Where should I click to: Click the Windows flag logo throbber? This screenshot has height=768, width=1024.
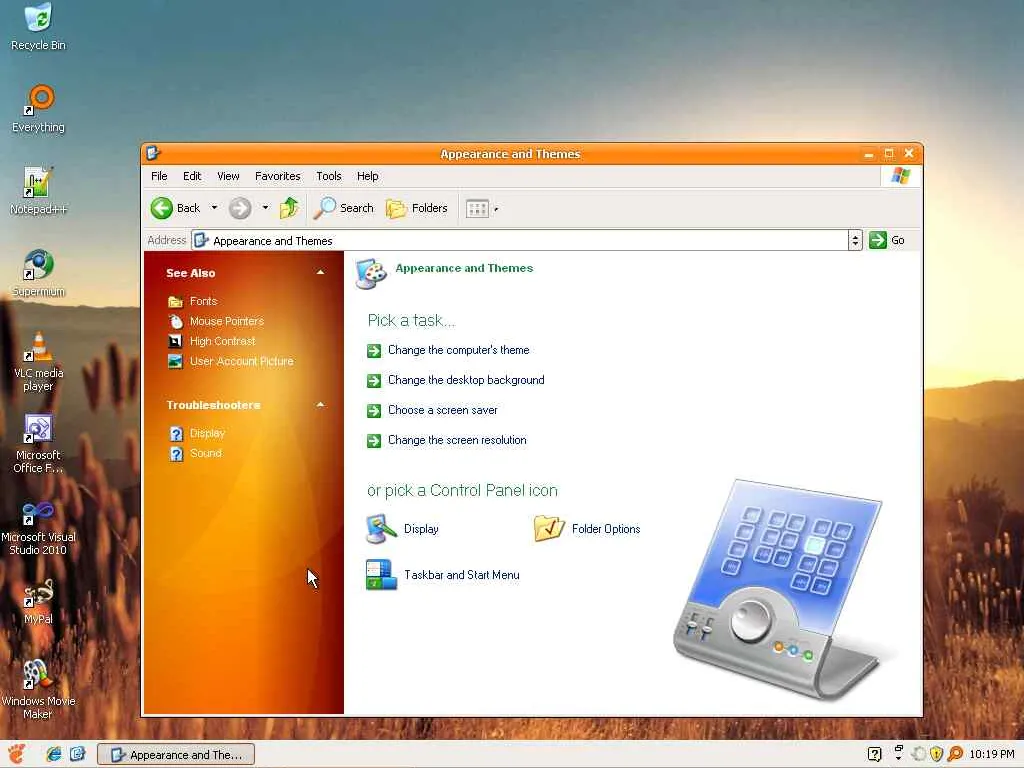901,176
